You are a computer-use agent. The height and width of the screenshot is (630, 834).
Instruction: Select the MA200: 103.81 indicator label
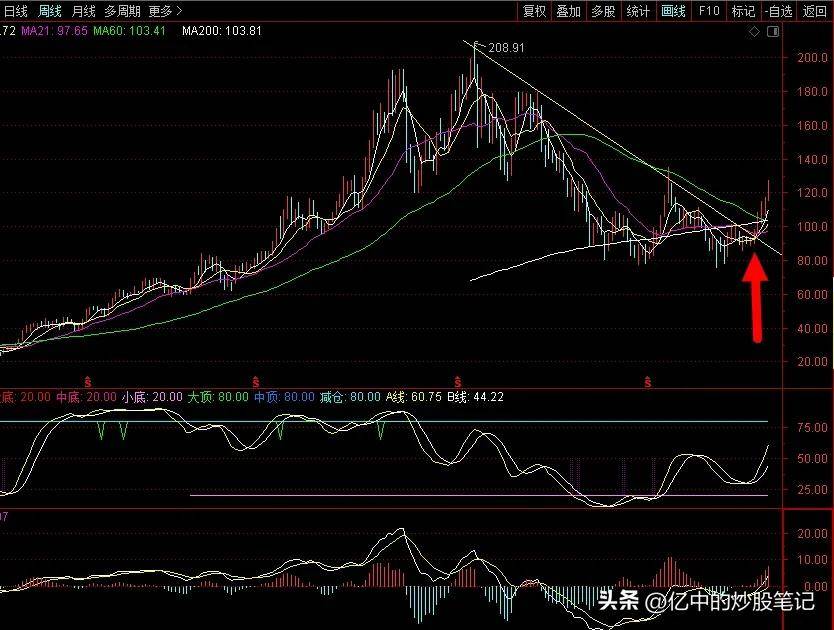[x=222, y=31]
